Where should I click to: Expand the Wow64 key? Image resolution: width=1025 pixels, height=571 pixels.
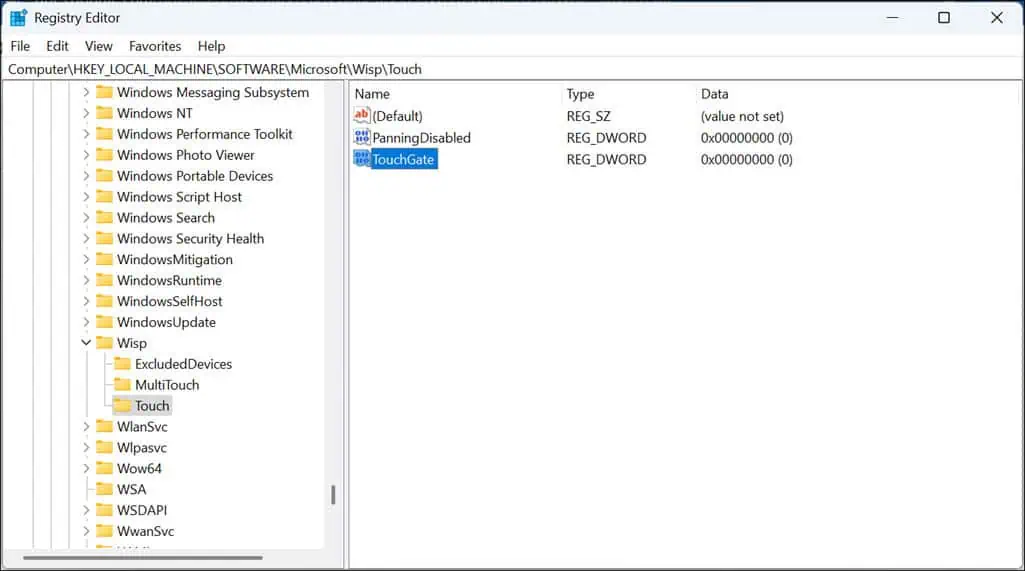click(x=86, y=468)
